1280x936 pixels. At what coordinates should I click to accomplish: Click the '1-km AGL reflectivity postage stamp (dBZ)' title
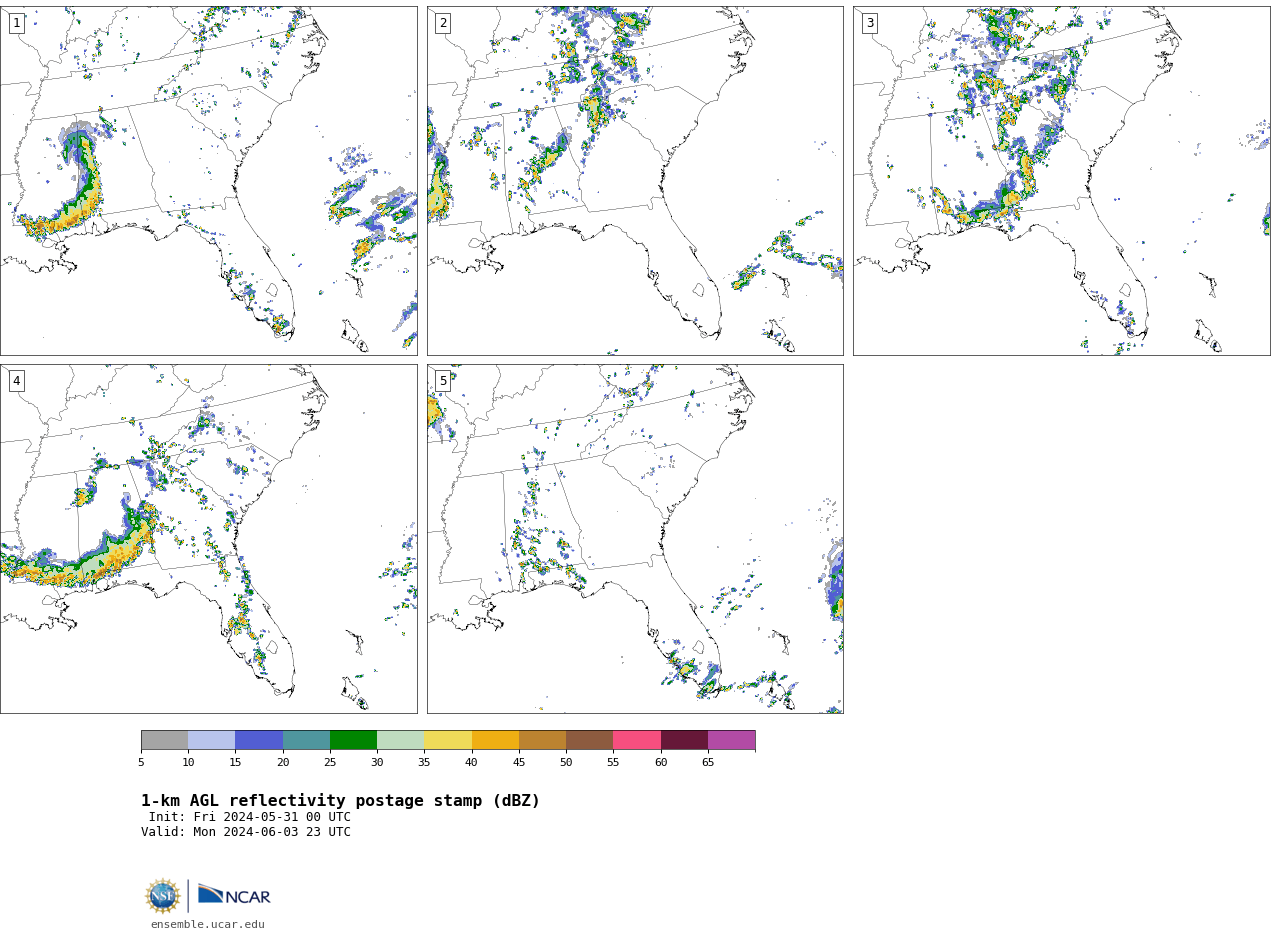click(340, 801)
